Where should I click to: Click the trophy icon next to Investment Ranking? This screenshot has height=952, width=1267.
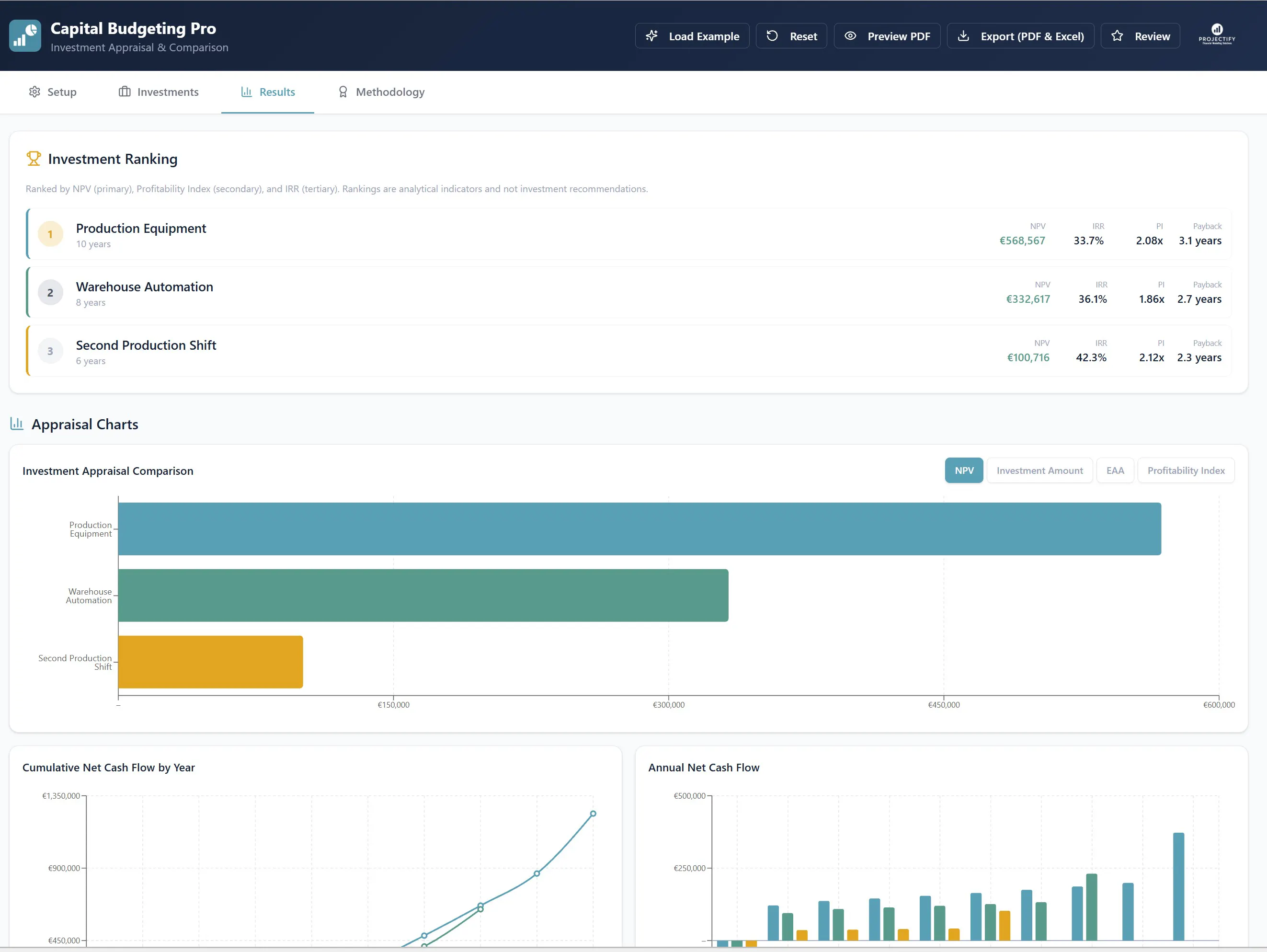(34, 159)
